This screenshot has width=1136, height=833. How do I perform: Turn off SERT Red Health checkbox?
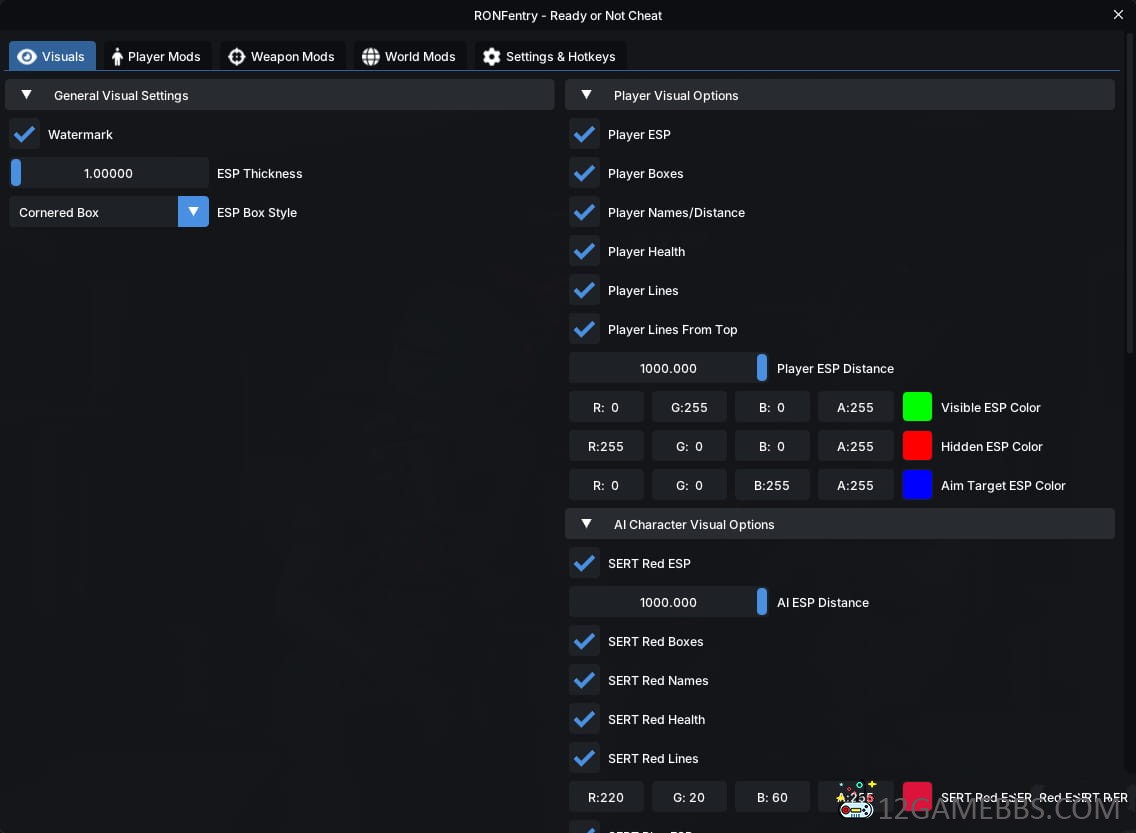click(585, 720)
